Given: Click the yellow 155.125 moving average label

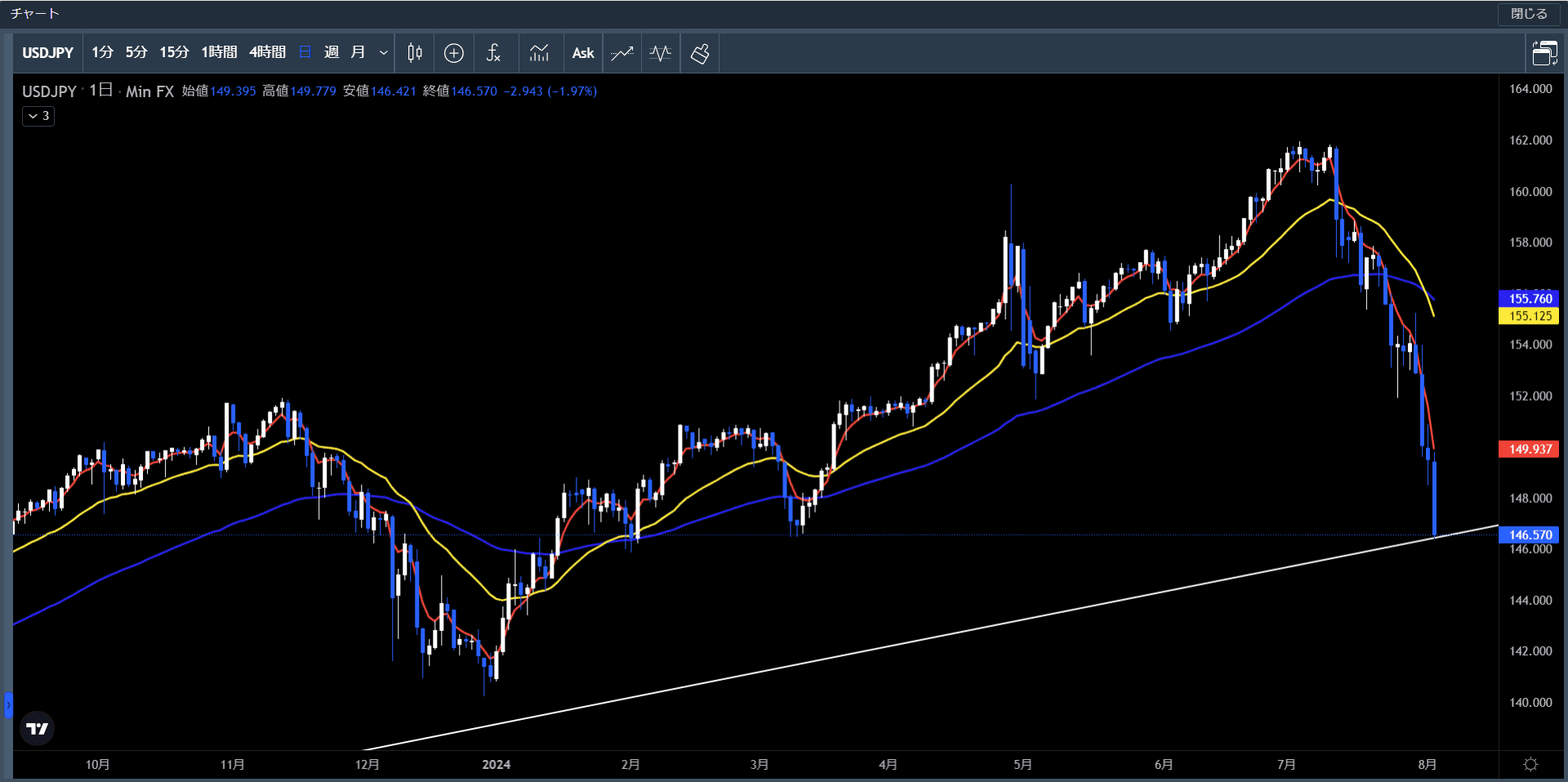Looking at the screenshot, I should pyautogui.click(x=1530, y=316).
